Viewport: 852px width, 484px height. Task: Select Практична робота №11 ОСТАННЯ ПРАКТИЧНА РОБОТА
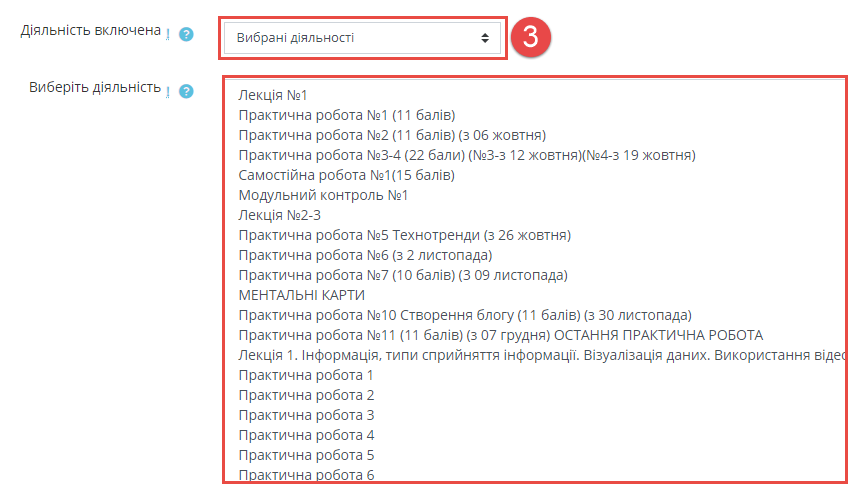500,335
